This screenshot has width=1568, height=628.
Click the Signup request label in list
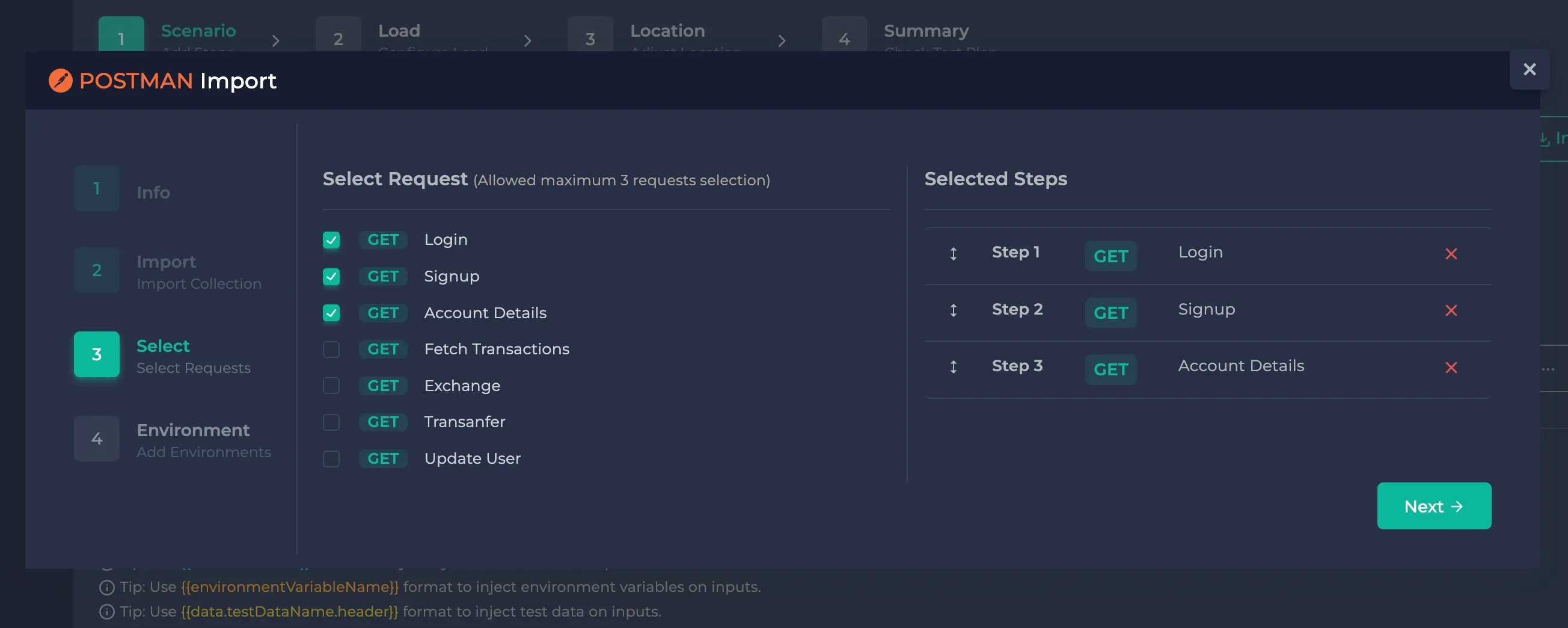click(452, 277)
